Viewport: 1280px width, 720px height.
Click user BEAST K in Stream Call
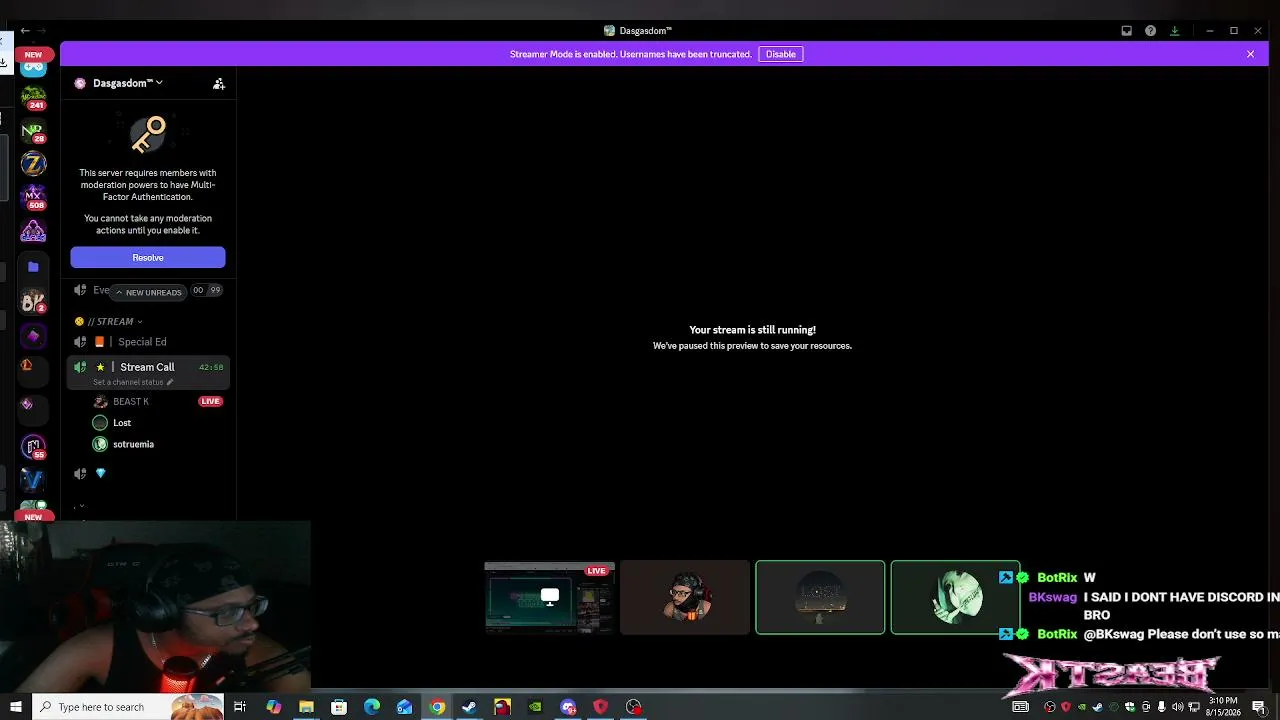pos(130,401)
